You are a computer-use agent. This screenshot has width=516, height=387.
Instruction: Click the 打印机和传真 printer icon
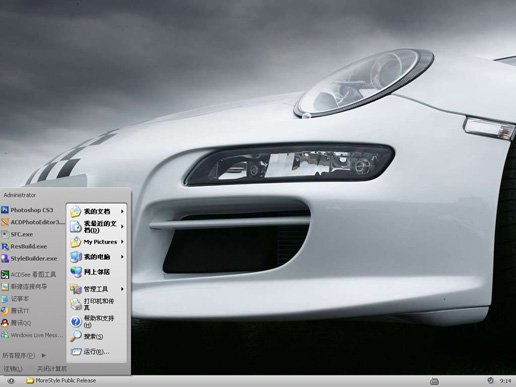point(76,304)
